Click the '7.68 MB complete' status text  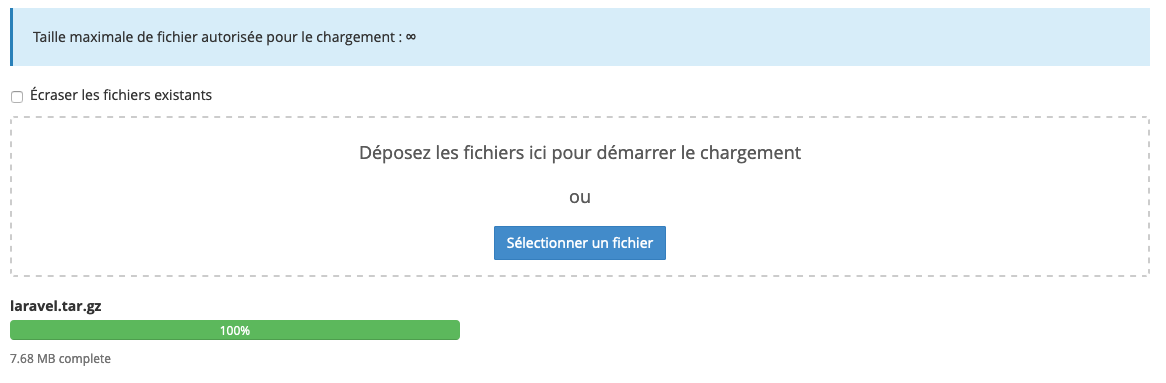60,358
